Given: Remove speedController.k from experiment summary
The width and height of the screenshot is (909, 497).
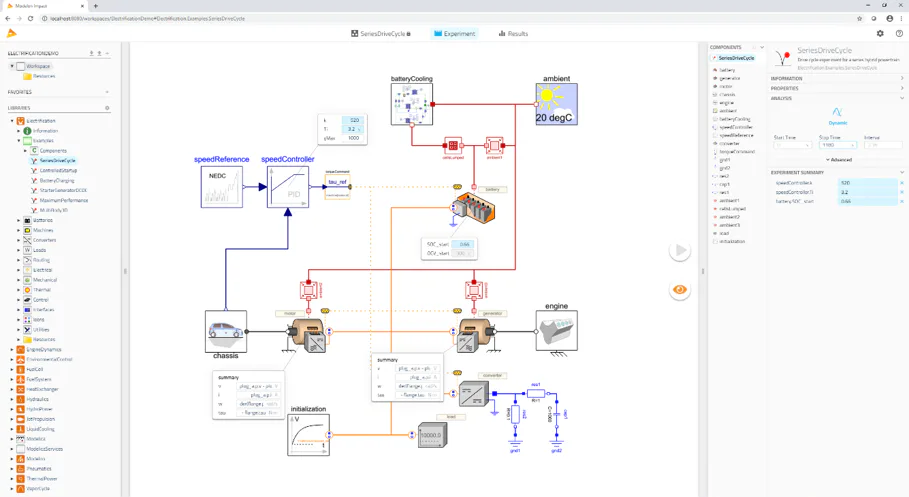Looking at the screenshot, I should [902, 183].
